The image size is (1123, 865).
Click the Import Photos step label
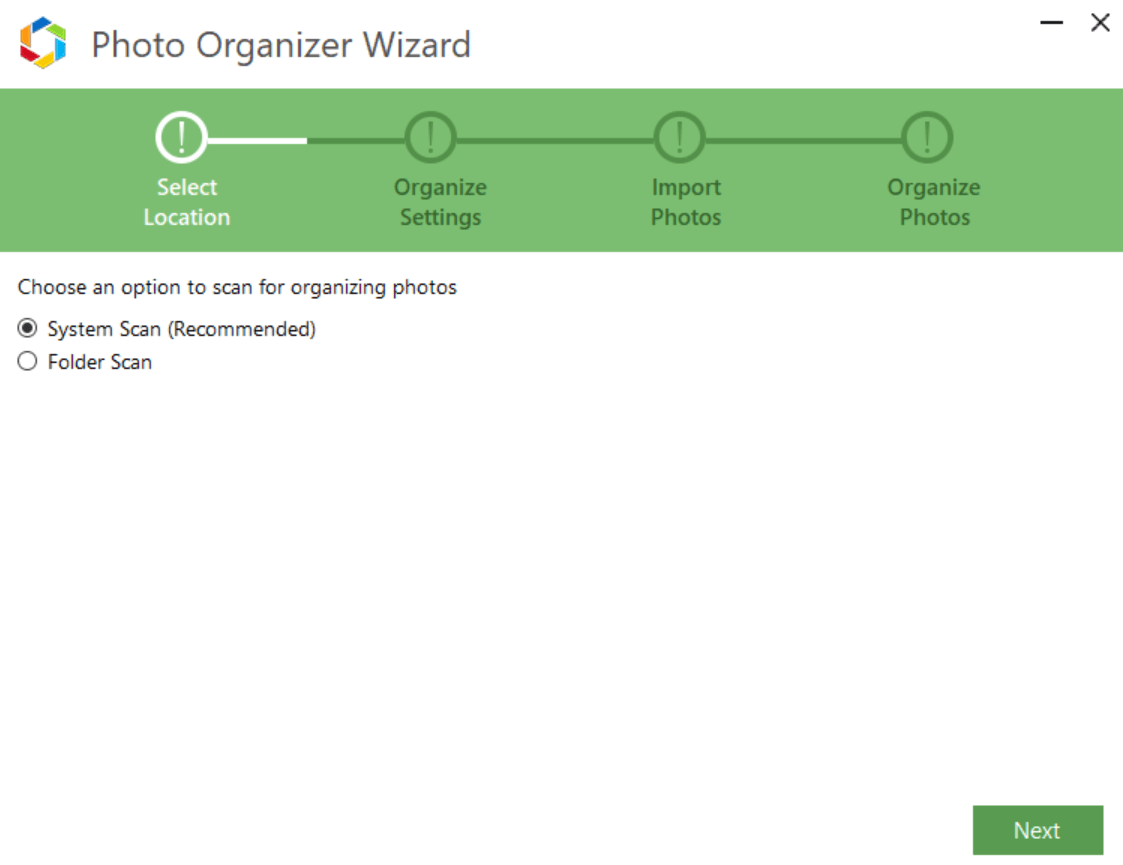[685, 201]
